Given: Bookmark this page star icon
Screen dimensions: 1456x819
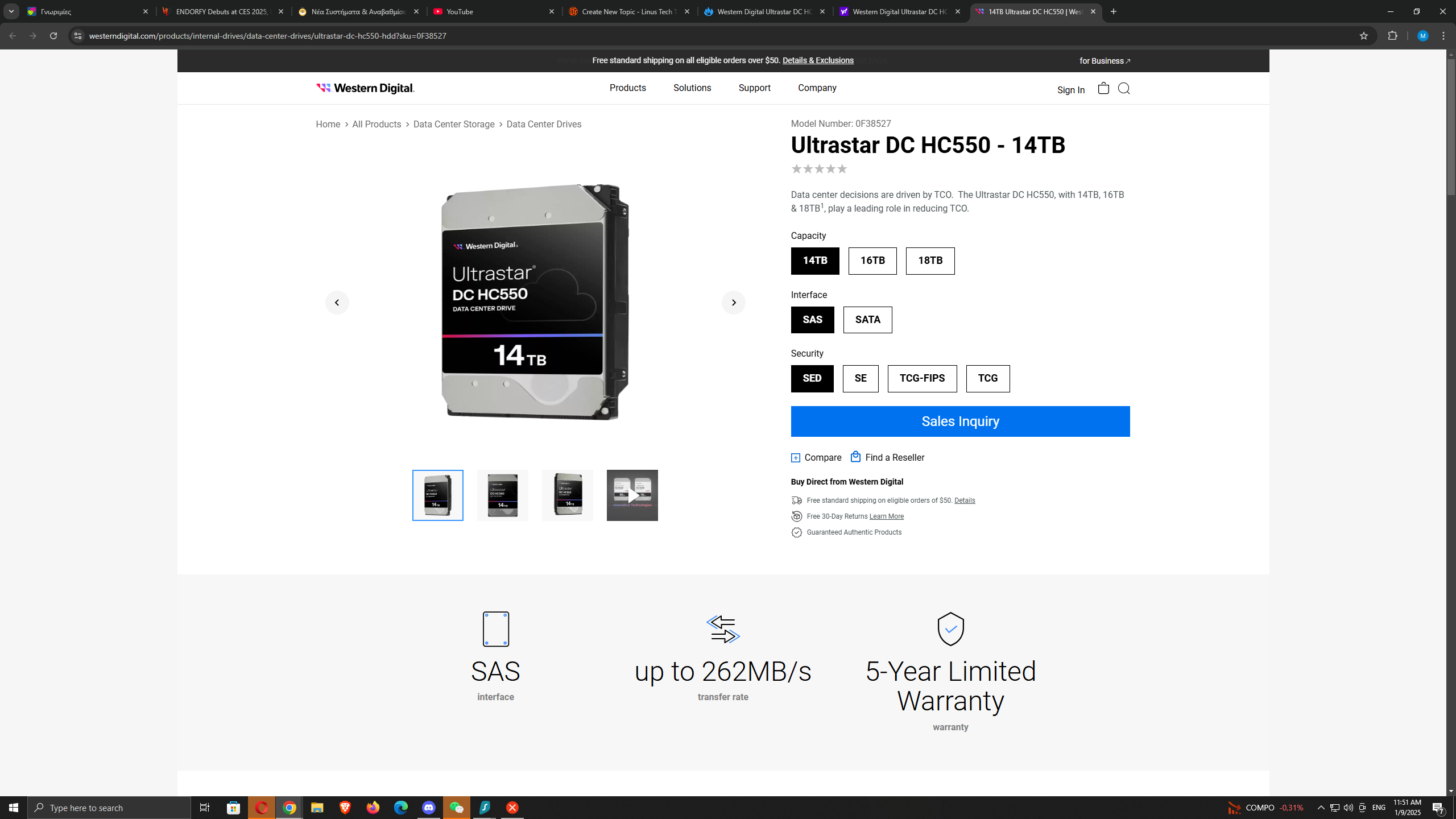Looking at the screenshot, I should 1363,36.
